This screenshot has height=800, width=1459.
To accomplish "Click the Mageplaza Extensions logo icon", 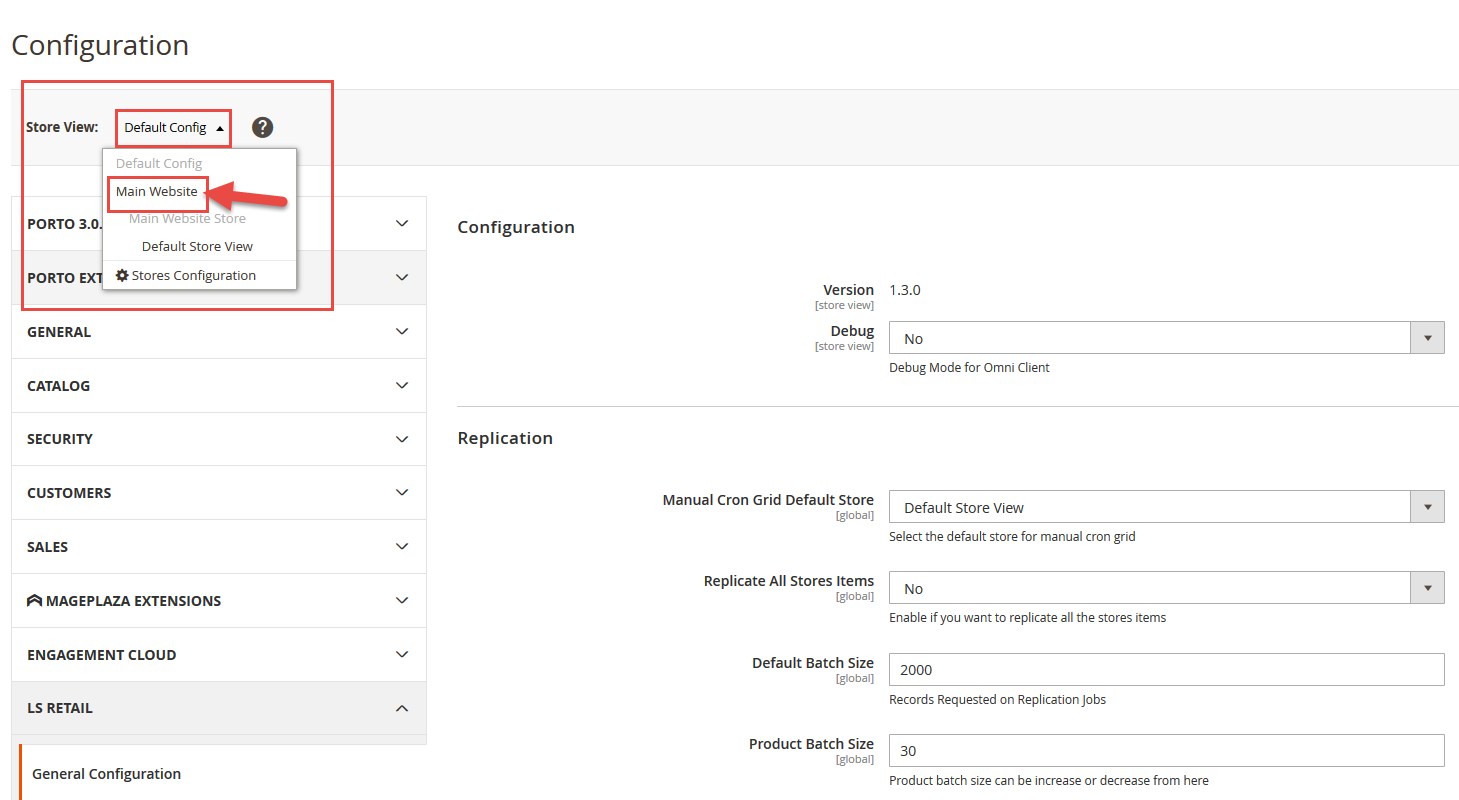I will 34,601.
